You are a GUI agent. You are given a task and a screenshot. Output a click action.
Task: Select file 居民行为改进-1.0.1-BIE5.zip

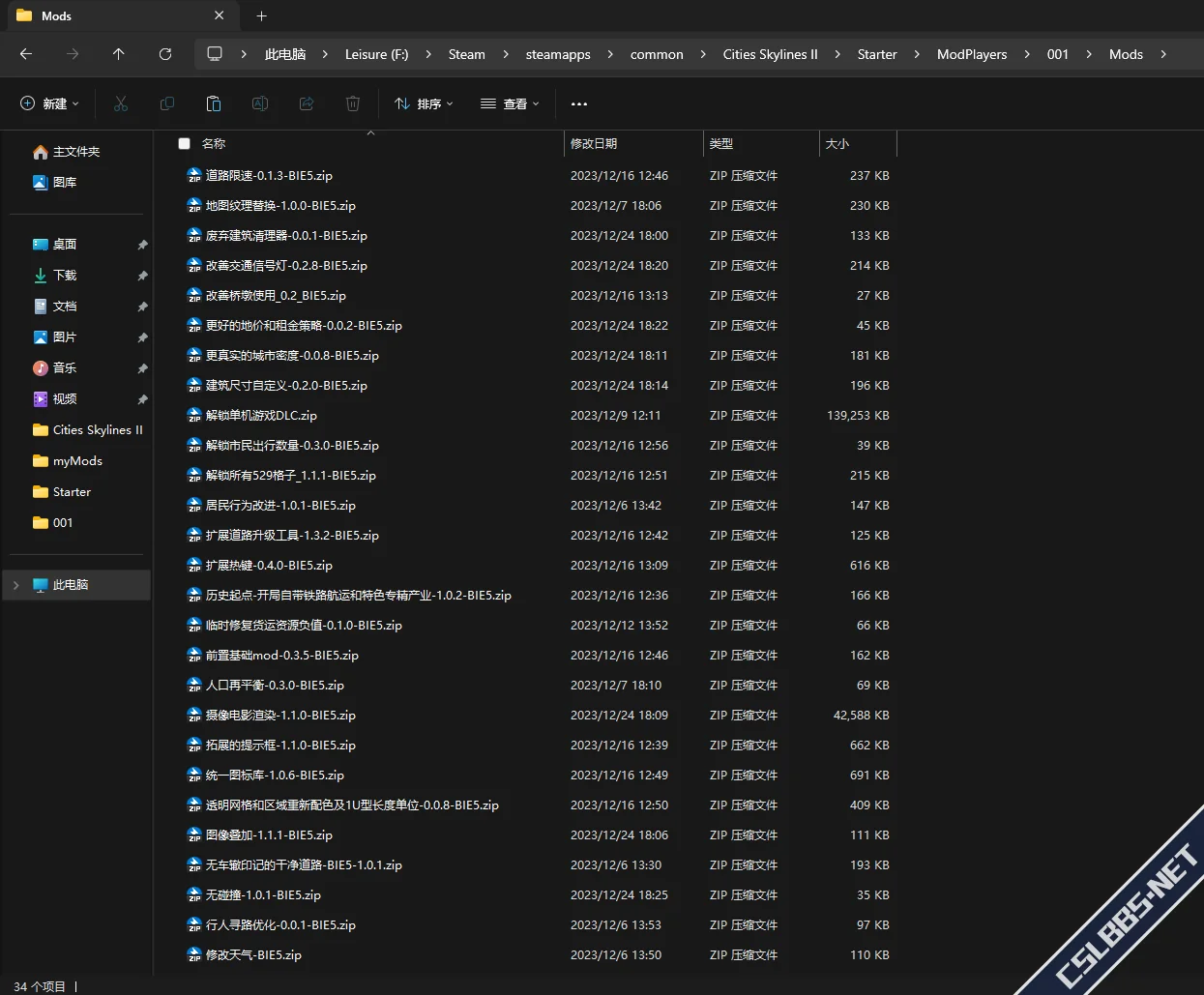[x=280, y=506]
